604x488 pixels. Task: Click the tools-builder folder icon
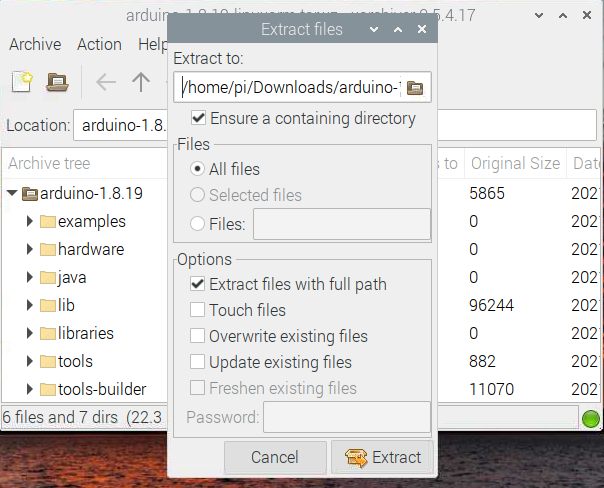point(48,389)
